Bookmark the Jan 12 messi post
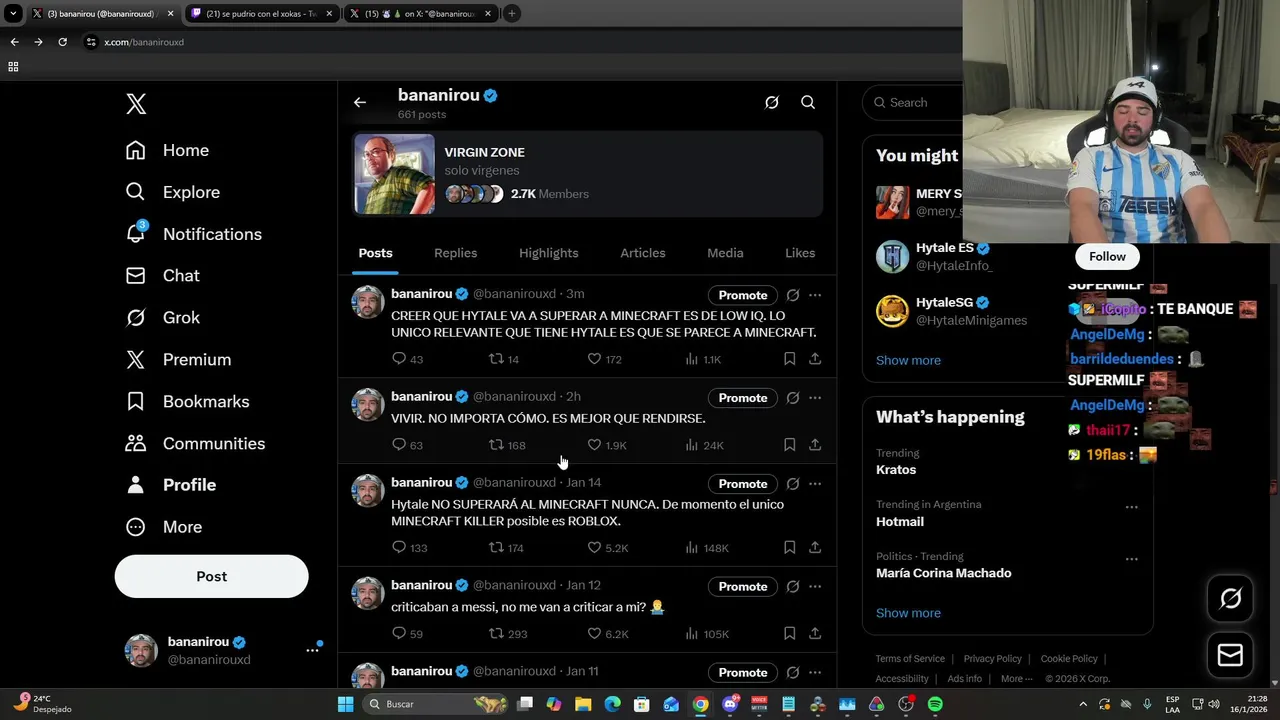The height and width of the screenshot is (720, 1280). pos(789,633)
